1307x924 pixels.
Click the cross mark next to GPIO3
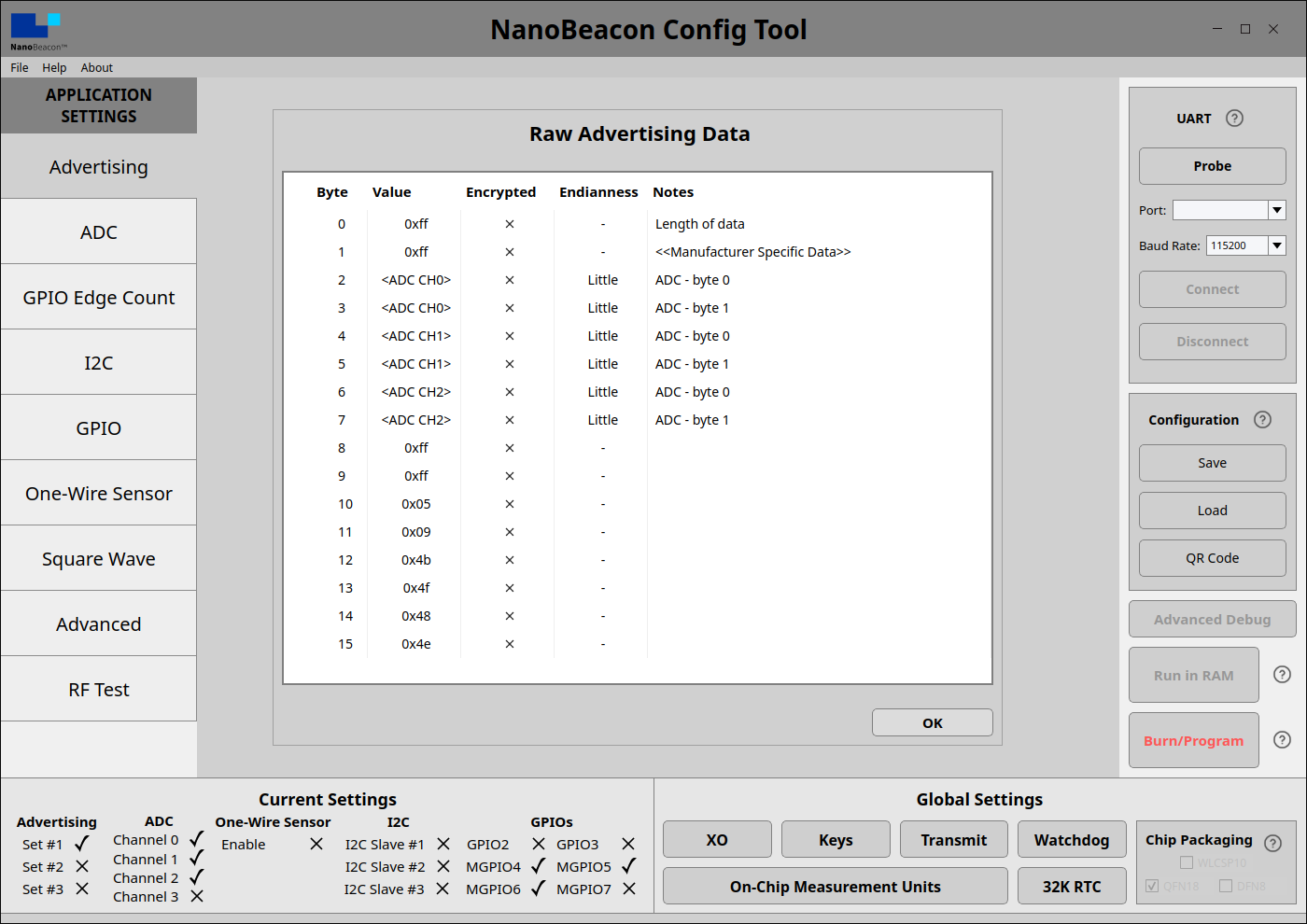point(628,844)
